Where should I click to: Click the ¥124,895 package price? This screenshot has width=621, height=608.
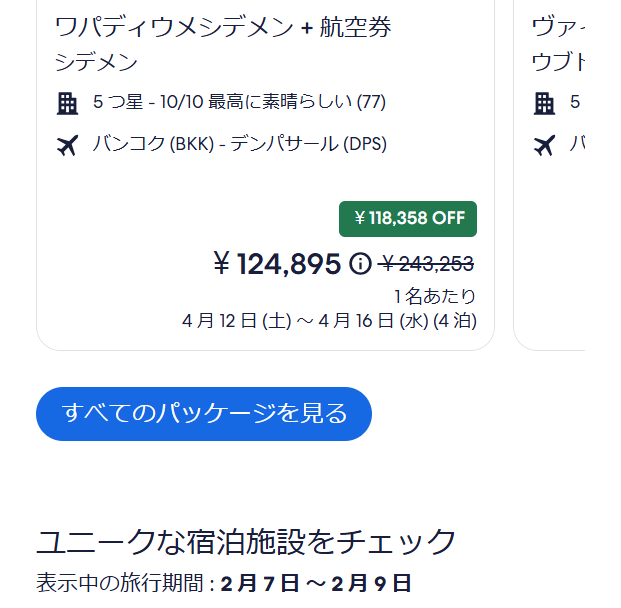[277, 264]
